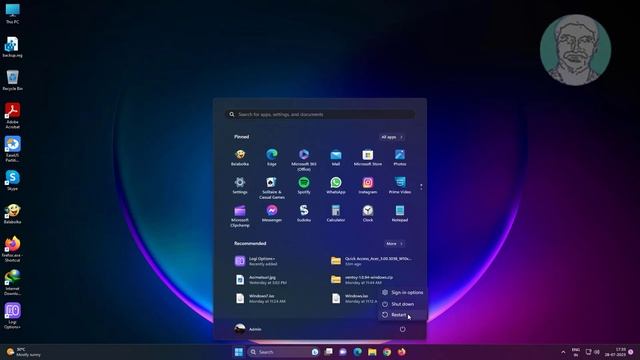The height and width of the screenshot is (360, 640).
Task: Open Instagram pinned app
Action: click(368, 186)
